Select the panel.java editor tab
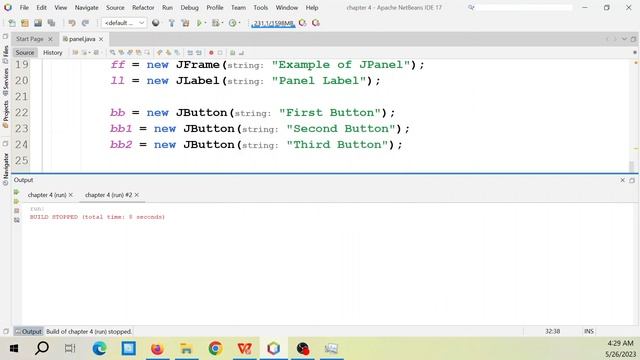Image resolution: width=640 pixels, height=360 pixels. (81, 39)
